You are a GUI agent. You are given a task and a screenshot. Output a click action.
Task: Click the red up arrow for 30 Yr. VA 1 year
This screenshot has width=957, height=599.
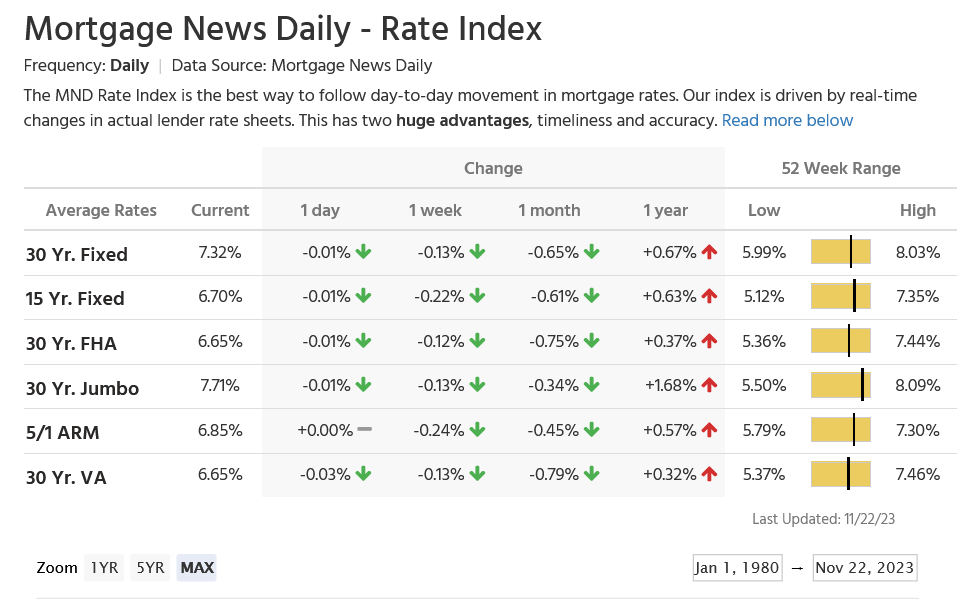pyautogui.click(x=709, y=474)
